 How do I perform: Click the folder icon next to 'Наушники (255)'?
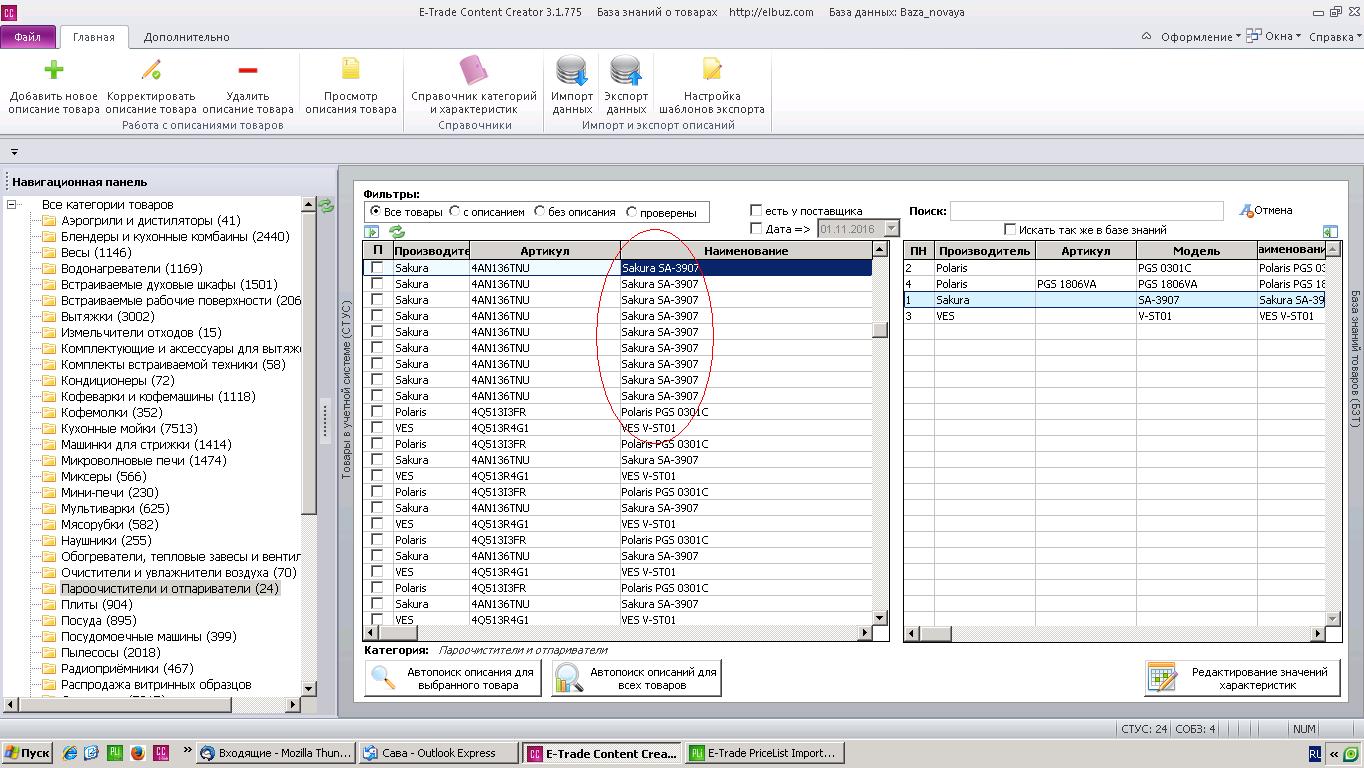point(48,541)
